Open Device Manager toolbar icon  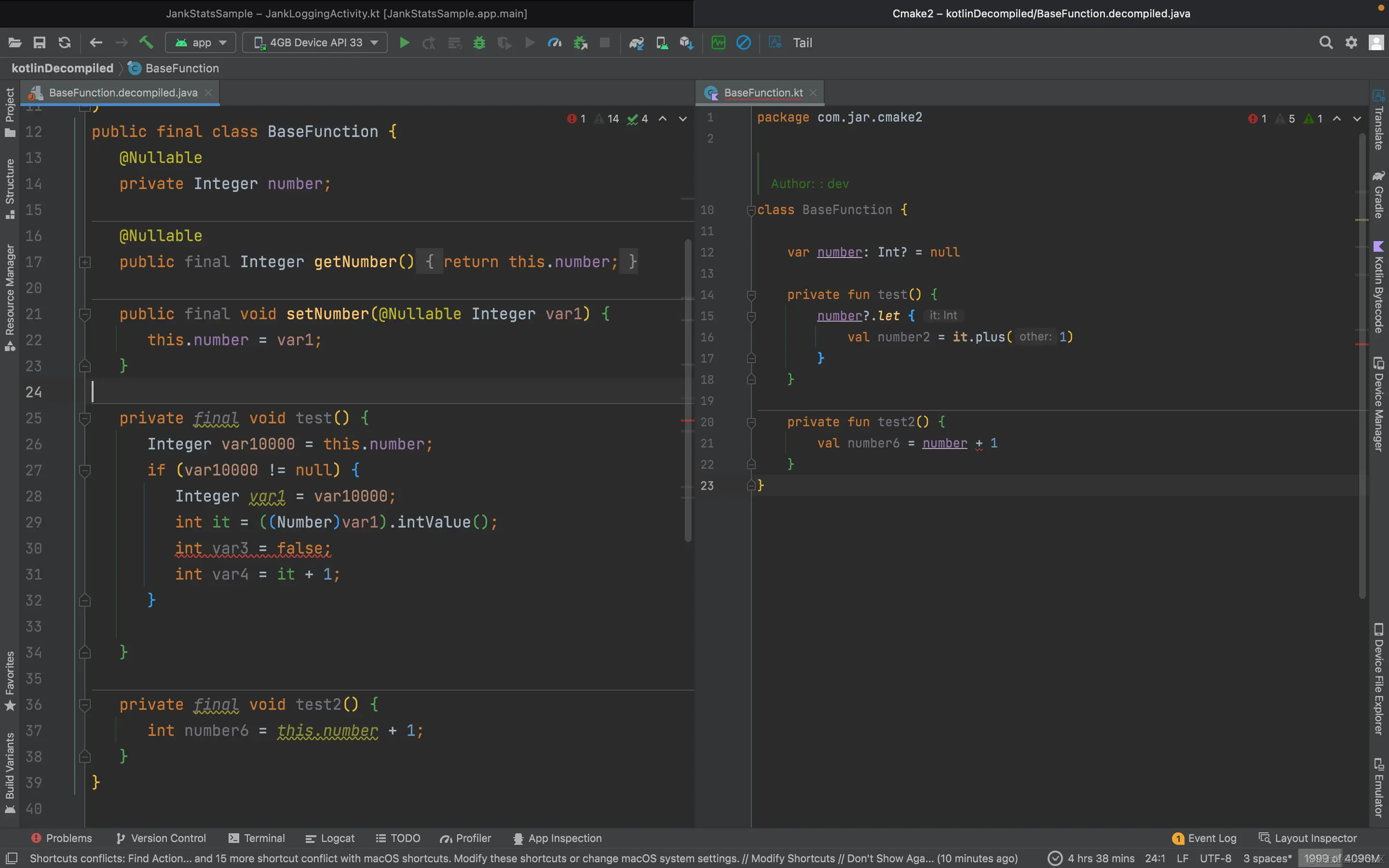661,42
